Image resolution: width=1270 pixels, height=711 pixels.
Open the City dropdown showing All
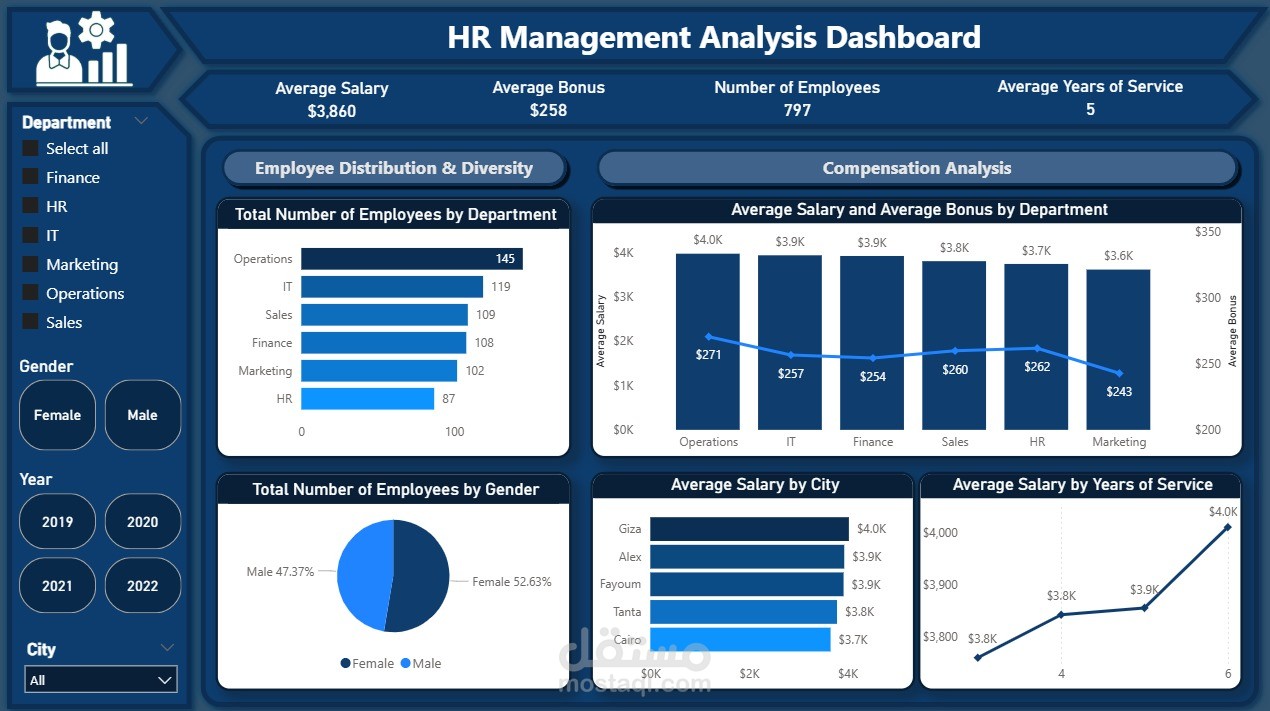coord(101,679)
